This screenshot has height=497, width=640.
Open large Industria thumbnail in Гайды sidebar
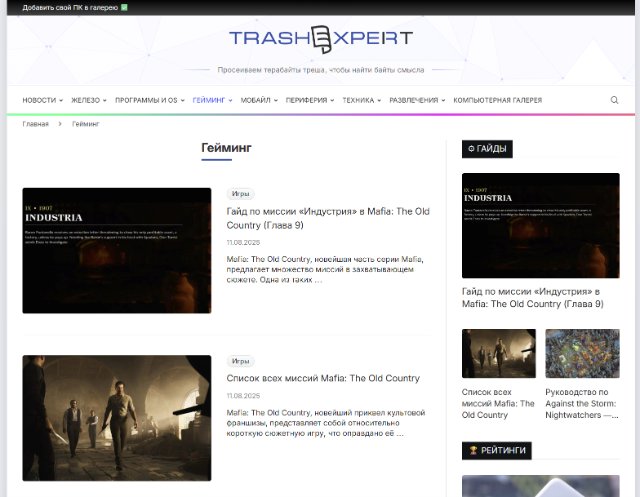click(x=540, y=225)
